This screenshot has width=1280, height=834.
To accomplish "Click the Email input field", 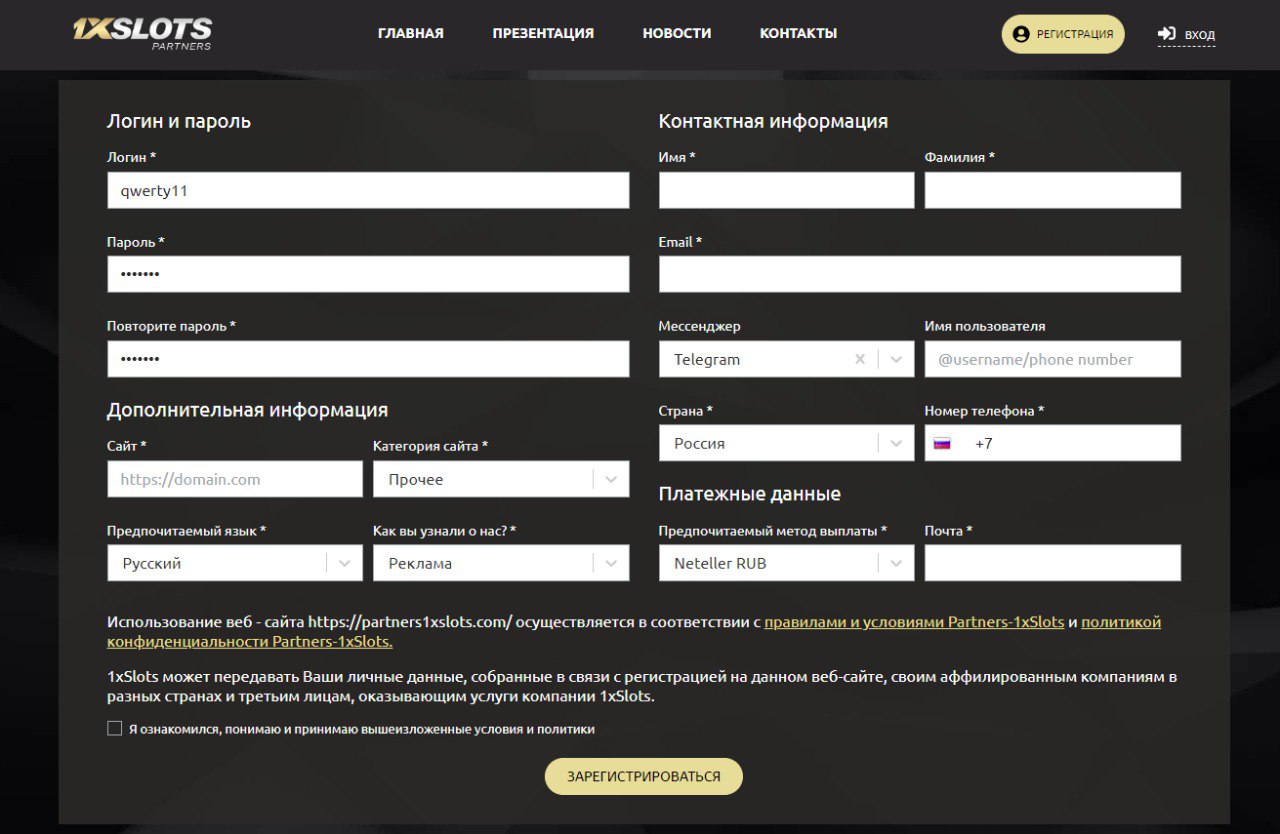I will click(x=920, y=274).
